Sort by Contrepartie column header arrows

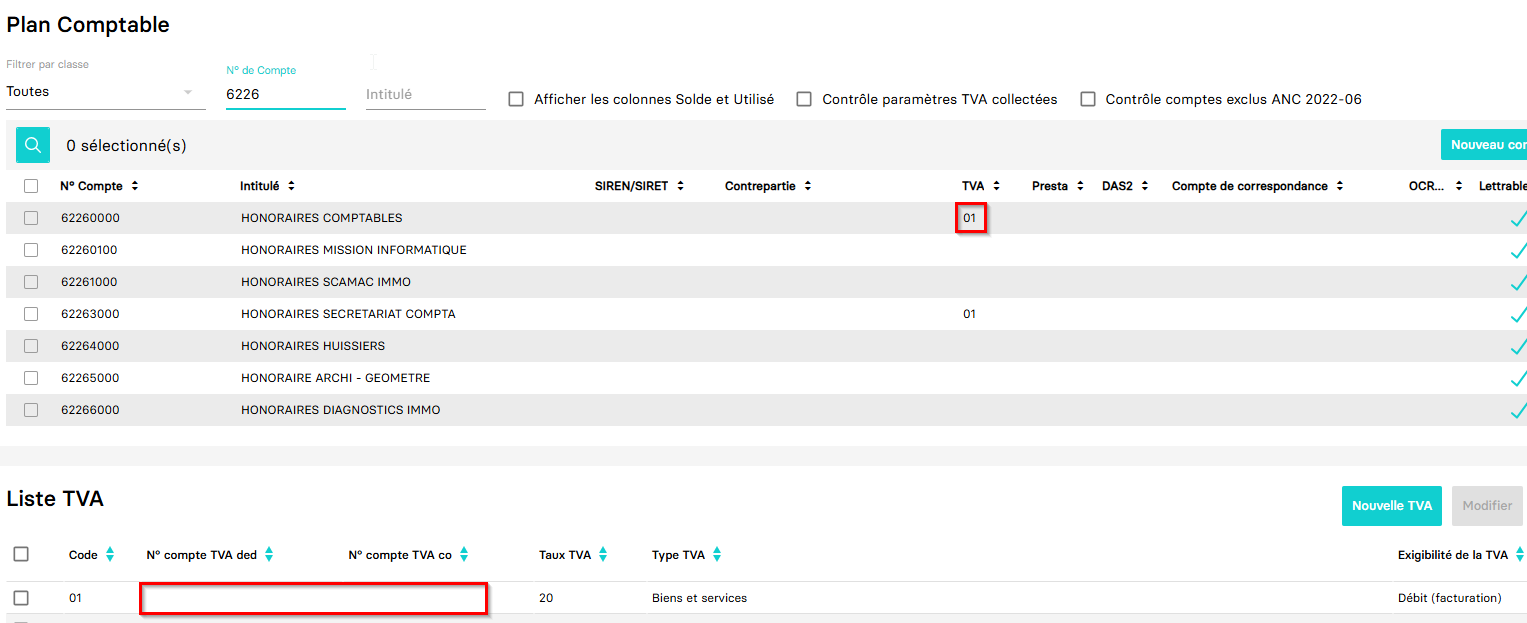pyautogui.click(x=807, y=186)
